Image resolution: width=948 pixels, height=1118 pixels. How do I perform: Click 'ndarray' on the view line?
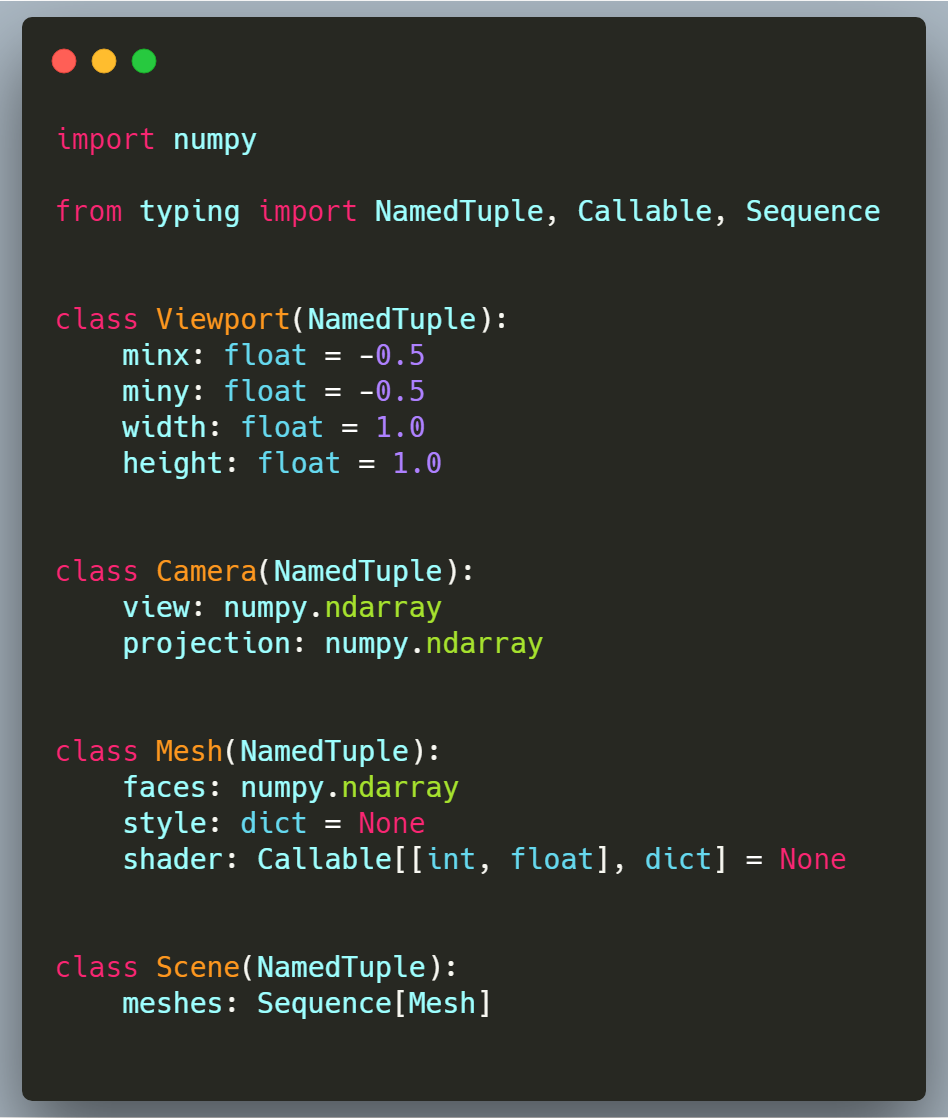tap(383, 608)
